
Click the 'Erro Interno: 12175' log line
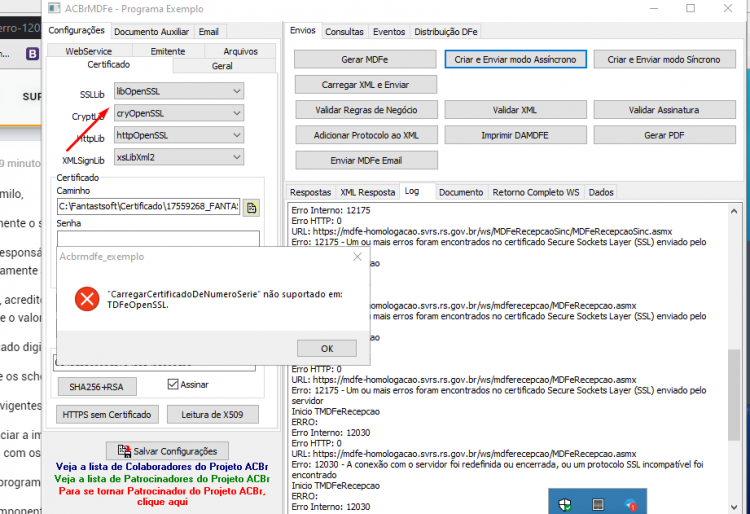pyautogui.click(x=331, y=210)
